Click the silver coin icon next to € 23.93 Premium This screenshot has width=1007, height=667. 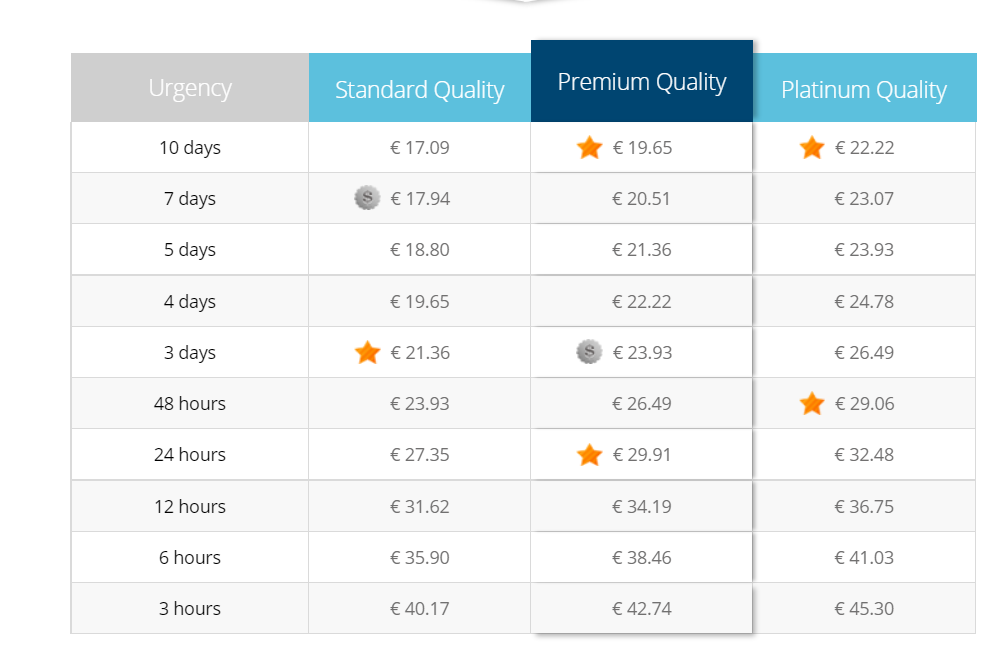589,352
